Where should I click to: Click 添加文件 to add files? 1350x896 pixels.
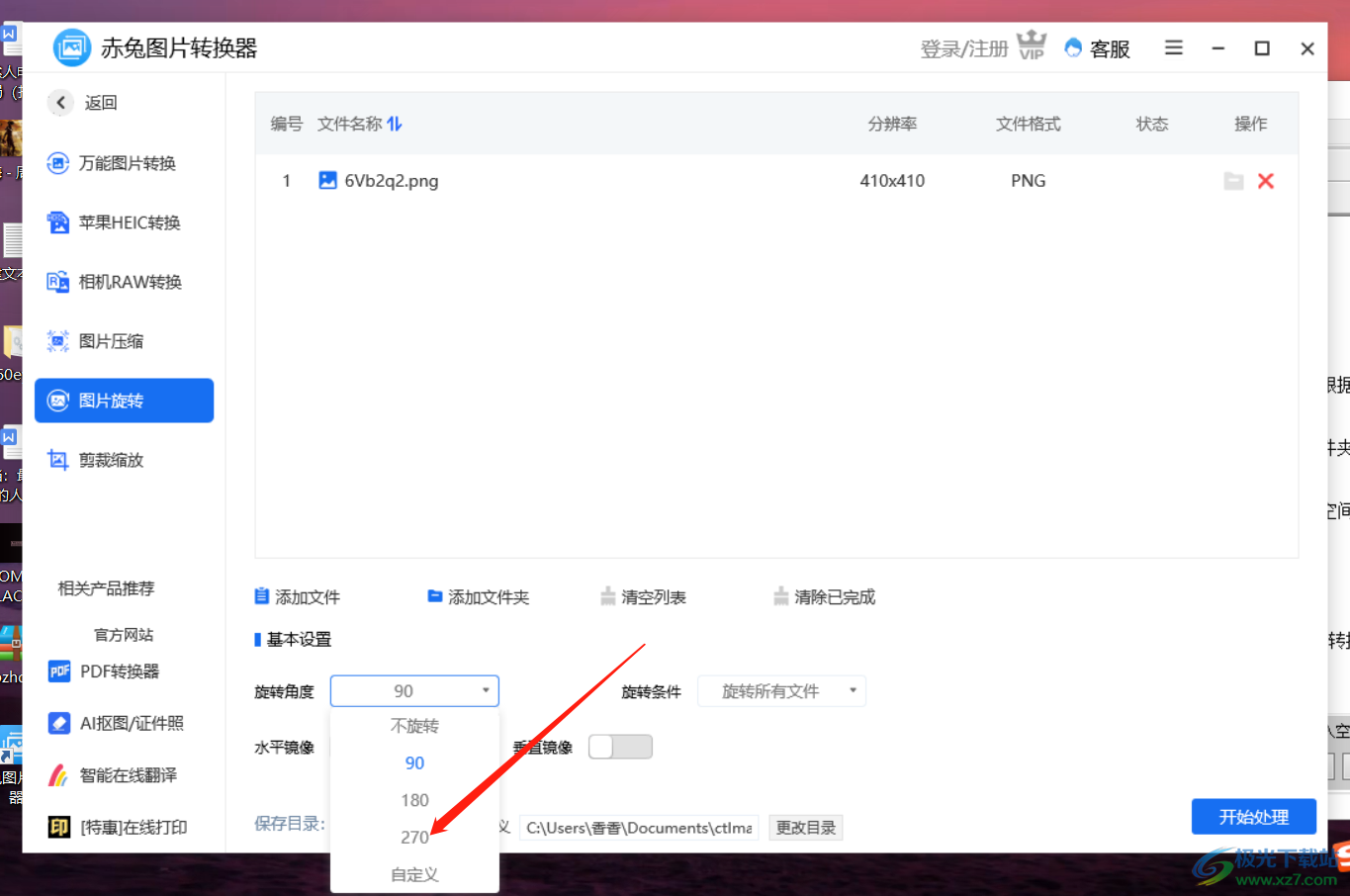(x=298, y=597)
